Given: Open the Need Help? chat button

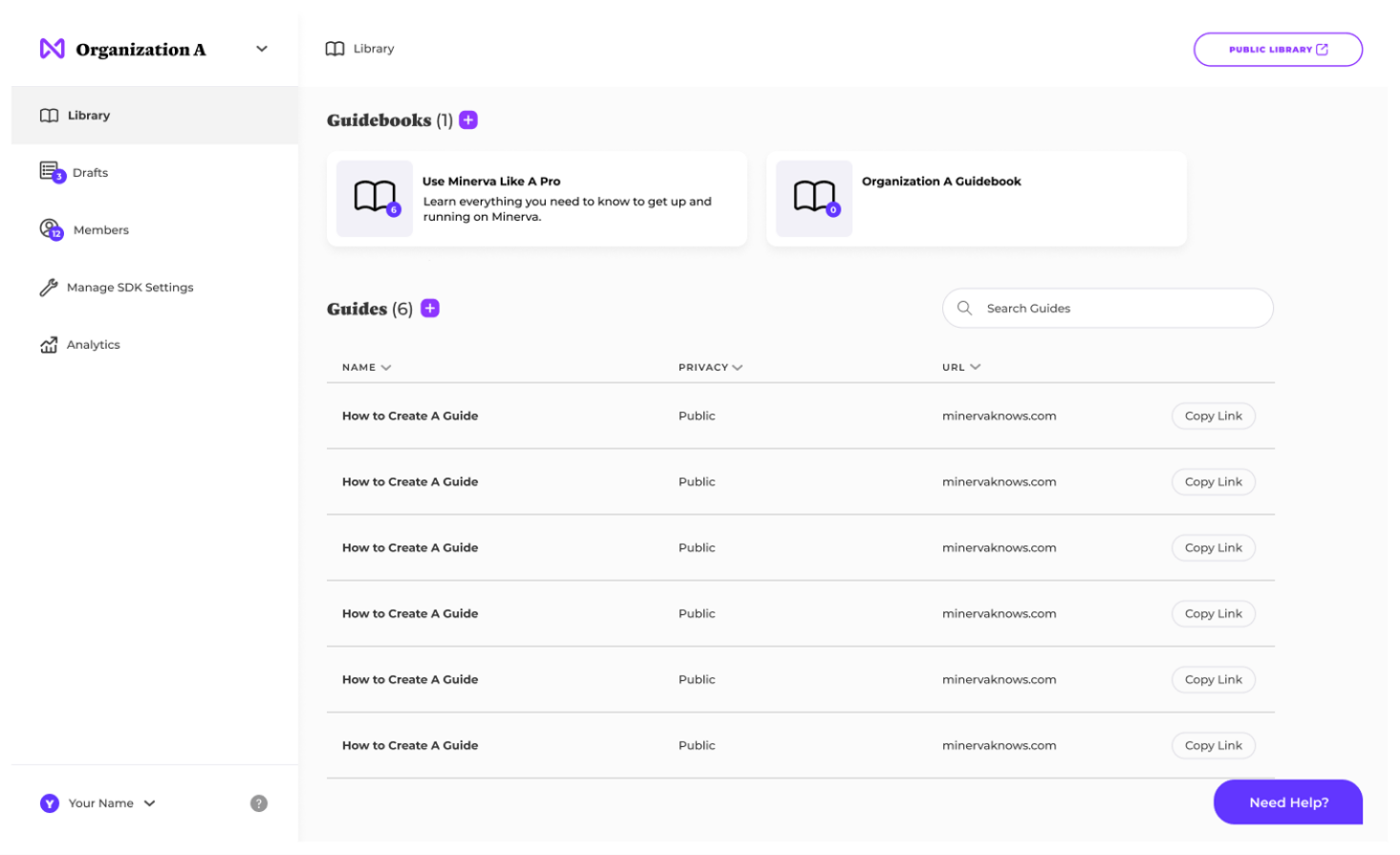Looking at the screenshot, I should pos(1288,802).
